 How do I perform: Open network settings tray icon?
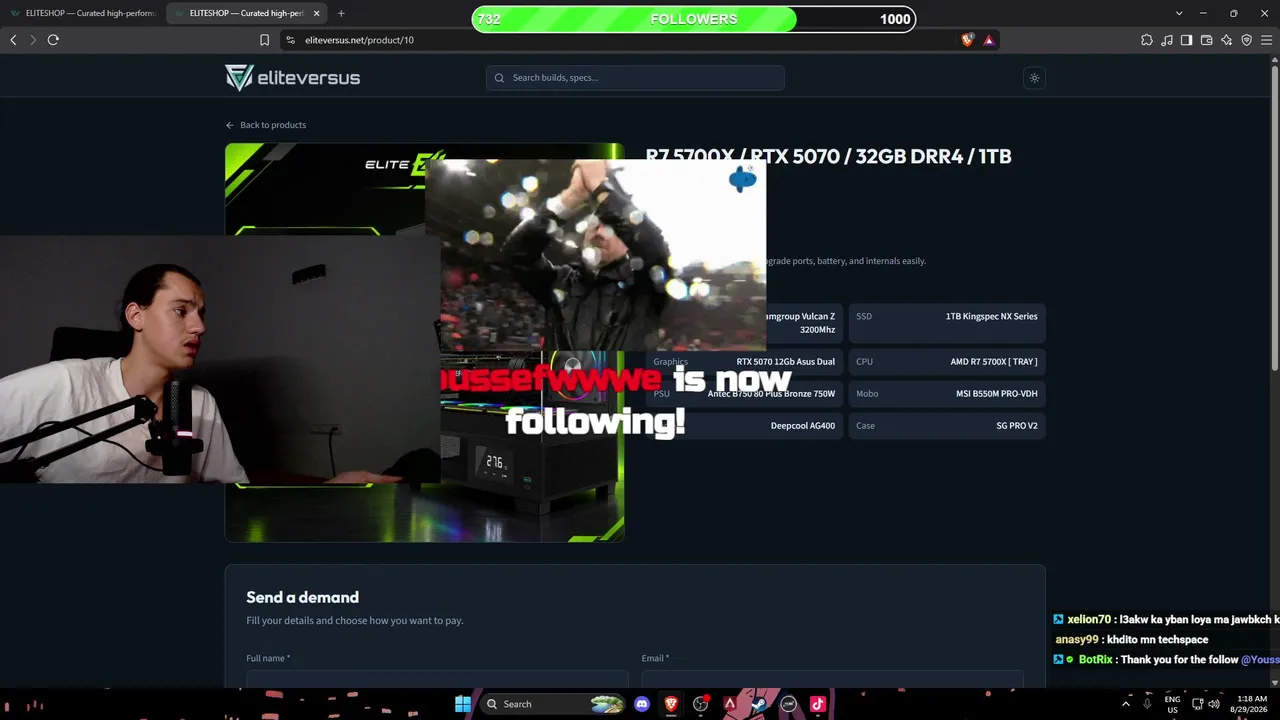[1197, 704]
